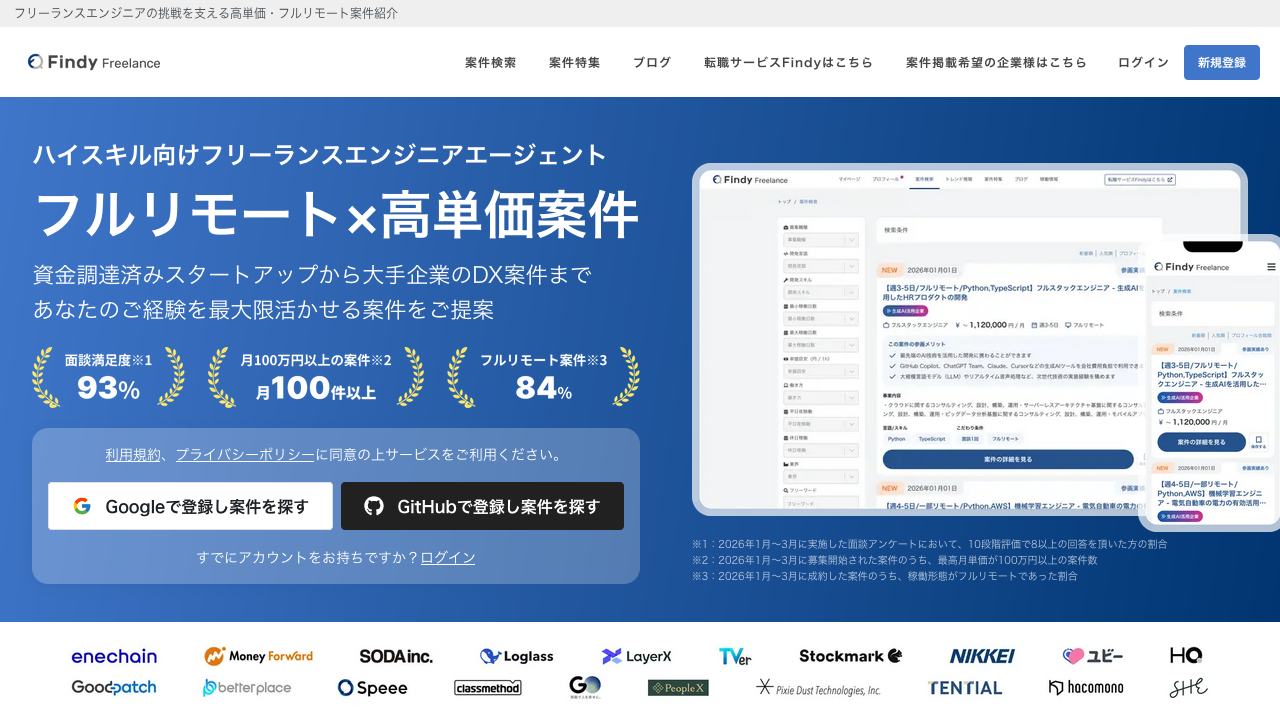
Task: Click the SHE logo
Action: (x=1188, y=687)
